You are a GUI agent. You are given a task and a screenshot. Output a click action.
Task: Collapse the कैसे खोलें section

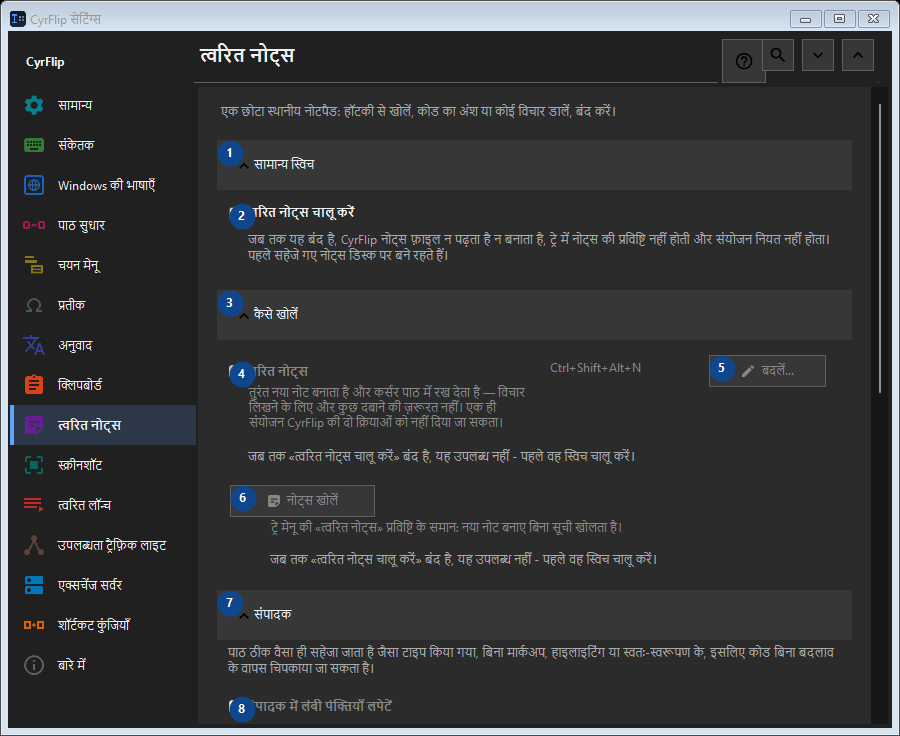click(x=534, y=315)
